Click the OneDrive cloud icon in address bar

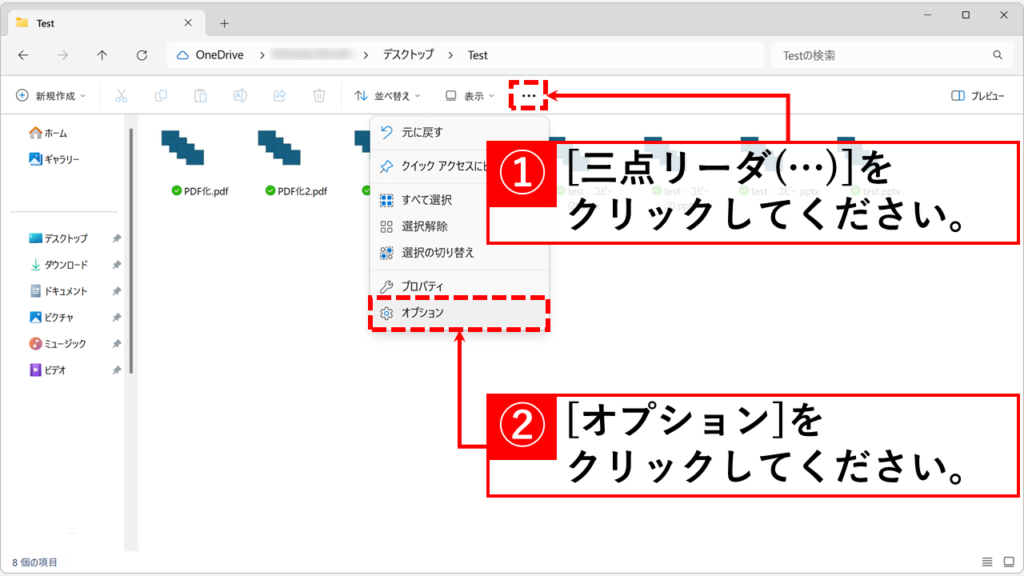(x=183, y=56)
